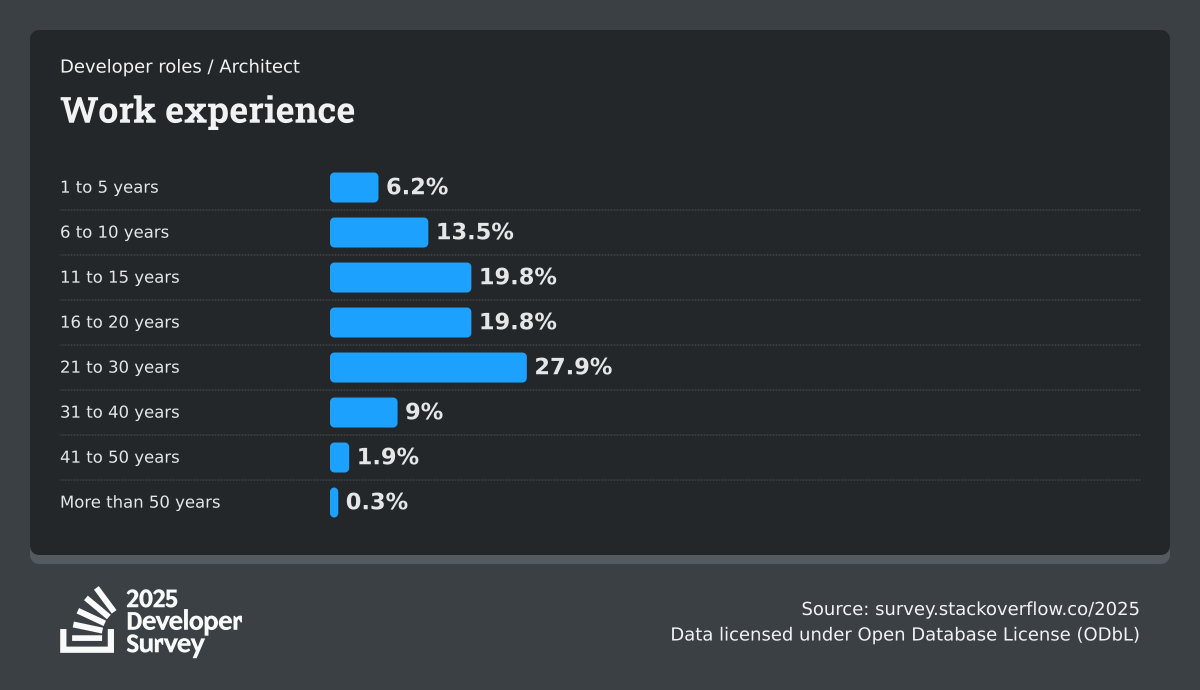Click the Work experience heading
Image resolution: width=1200 pixels, height=690 pixels.
pos(207,110)
